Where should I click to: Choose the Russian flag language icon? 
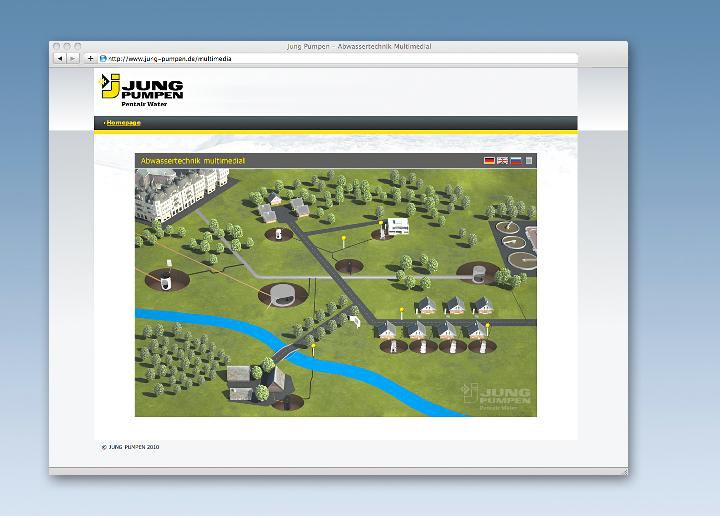[516, 160]
